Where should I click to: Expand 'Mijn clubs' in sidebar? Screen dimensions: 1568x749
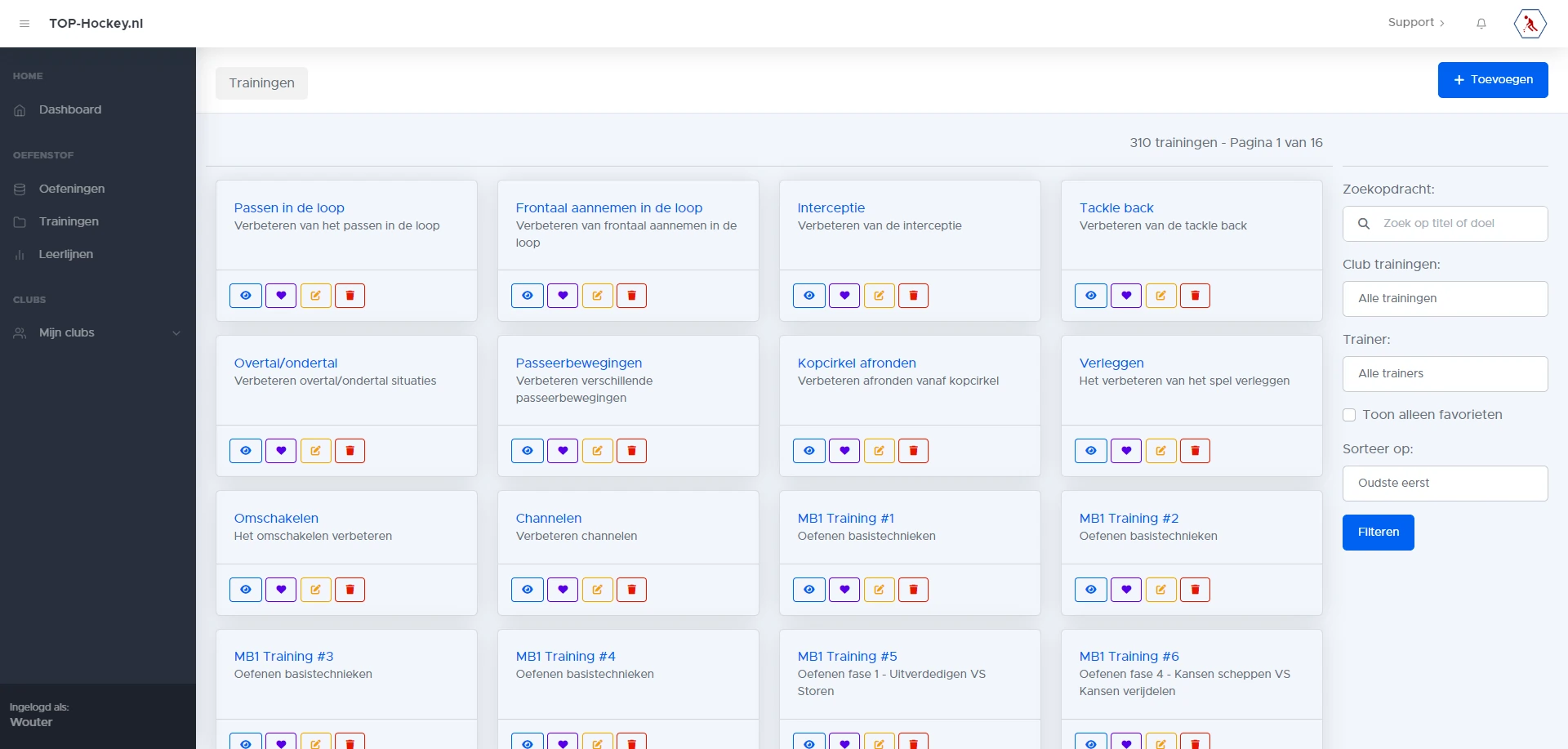click(x=98, y=333)
